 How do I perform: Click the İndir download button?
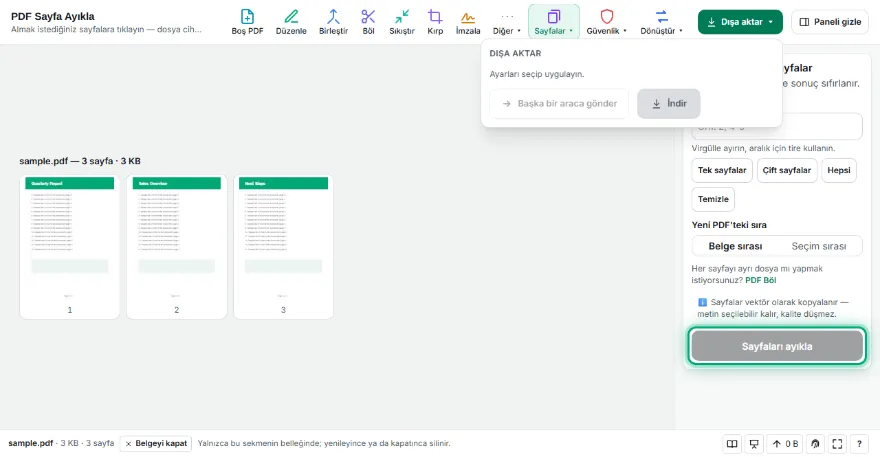tap(668, 103)
